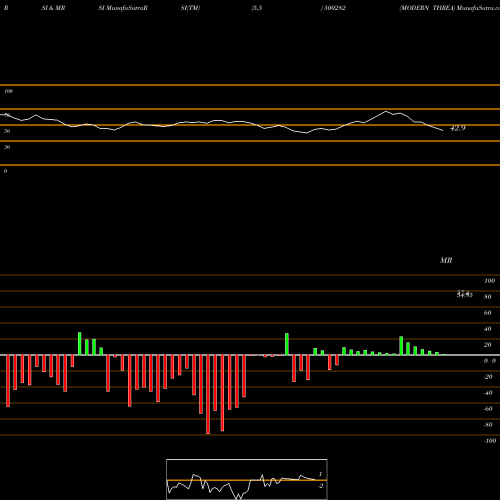Click the label 1 inside mini chart
The width and height of the screenshot is (500, 500).
[321, 474]
